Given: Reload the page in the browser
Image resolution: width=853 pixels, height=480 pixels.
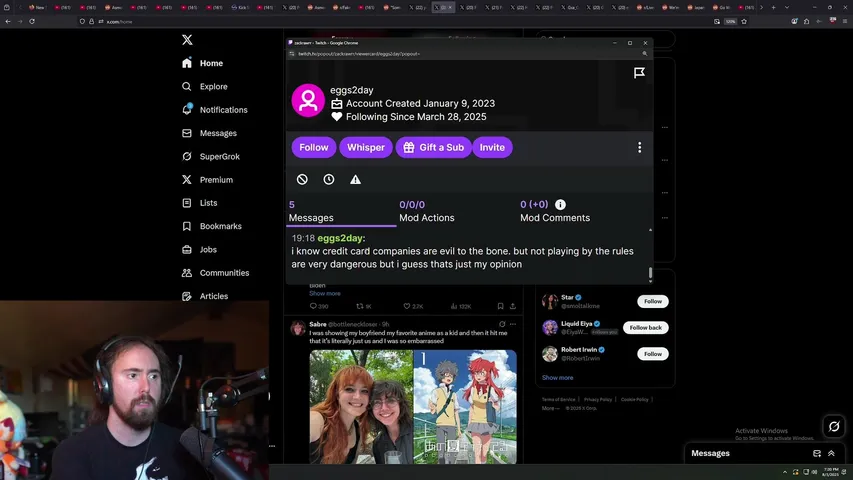Looking at the screenshot, I should point(32,22).
